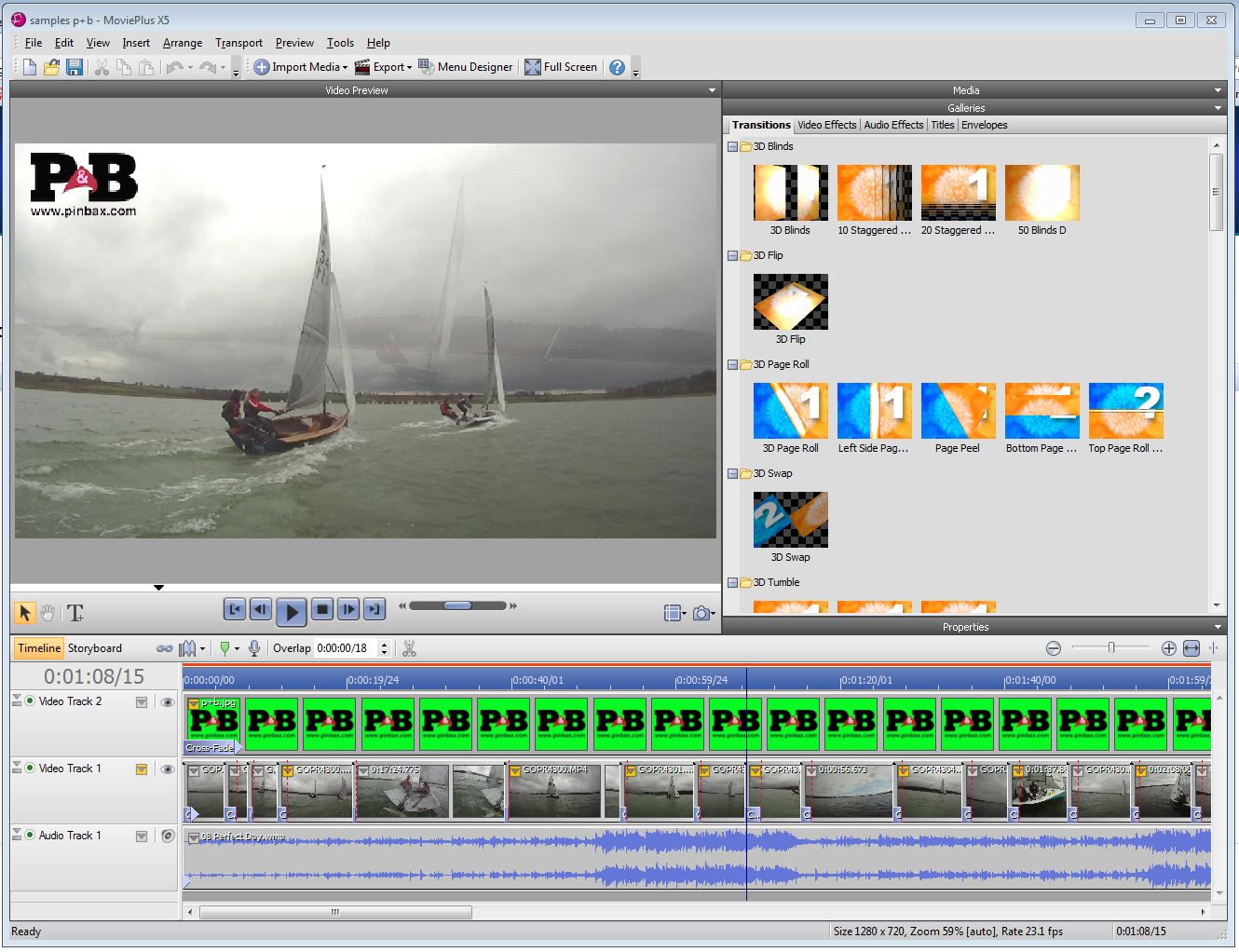Open the Video Preview panel dropdown arrow

tap(712, 90)
